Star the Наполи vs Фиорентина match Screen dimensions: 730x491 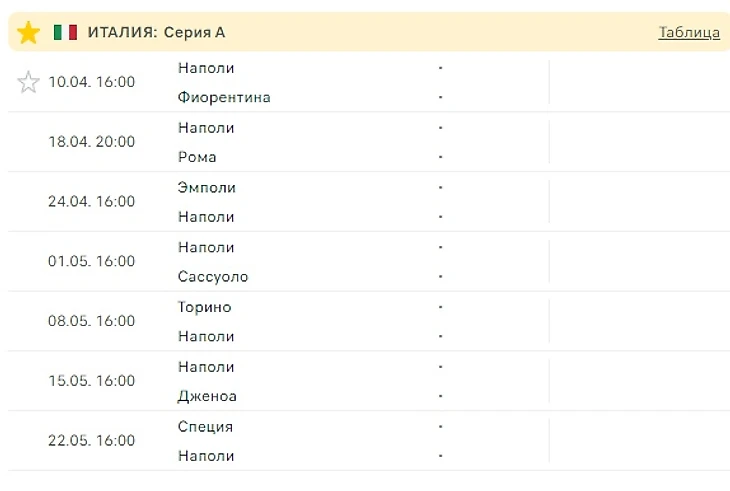click(28, 82)
